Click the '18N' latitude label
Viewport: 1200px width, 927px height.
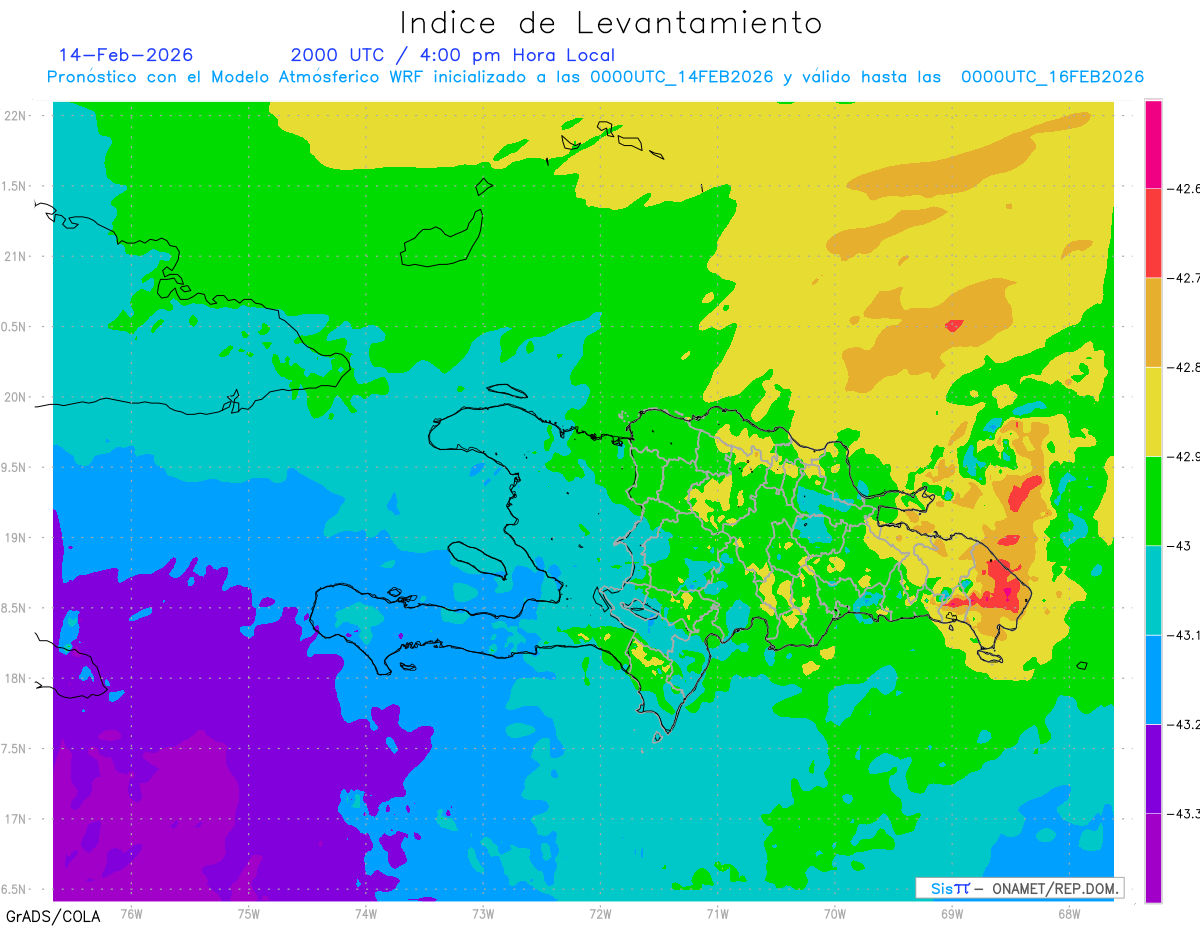15,678
